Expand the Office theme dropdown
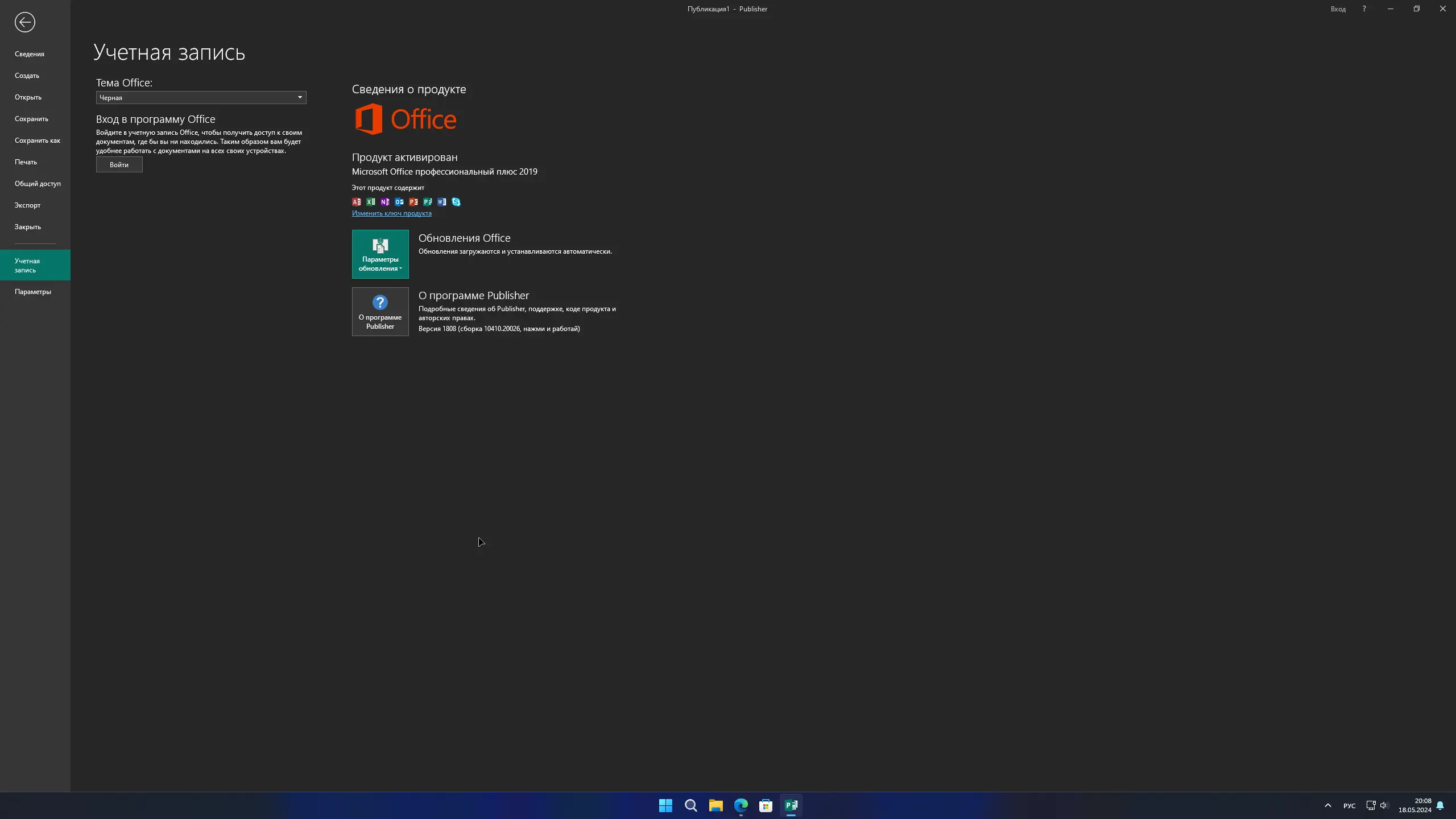The width and height of the screenshot is (1456, 819). pos(300,97)
